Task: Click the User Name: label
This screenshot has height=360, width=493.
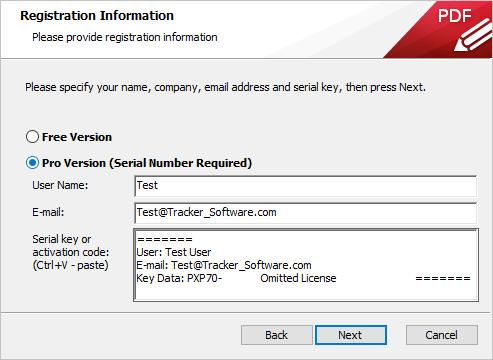Action: 60,185
